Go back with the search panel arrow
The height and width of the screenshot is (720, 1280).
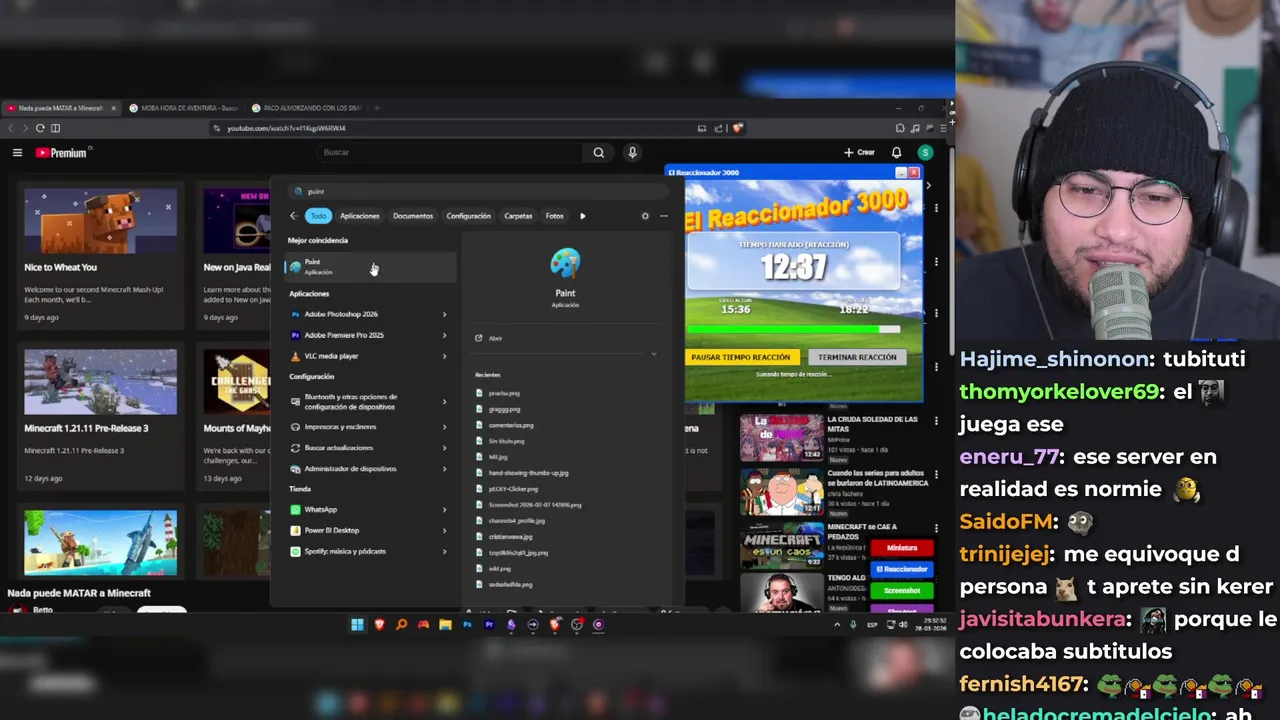(x=293, y=216)
